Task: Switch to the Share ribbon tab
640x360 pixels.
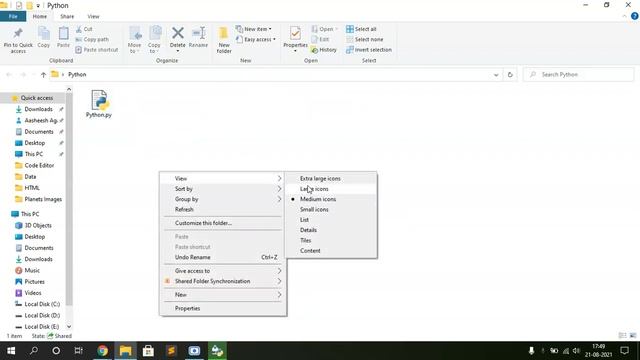Action: (67, 16)
